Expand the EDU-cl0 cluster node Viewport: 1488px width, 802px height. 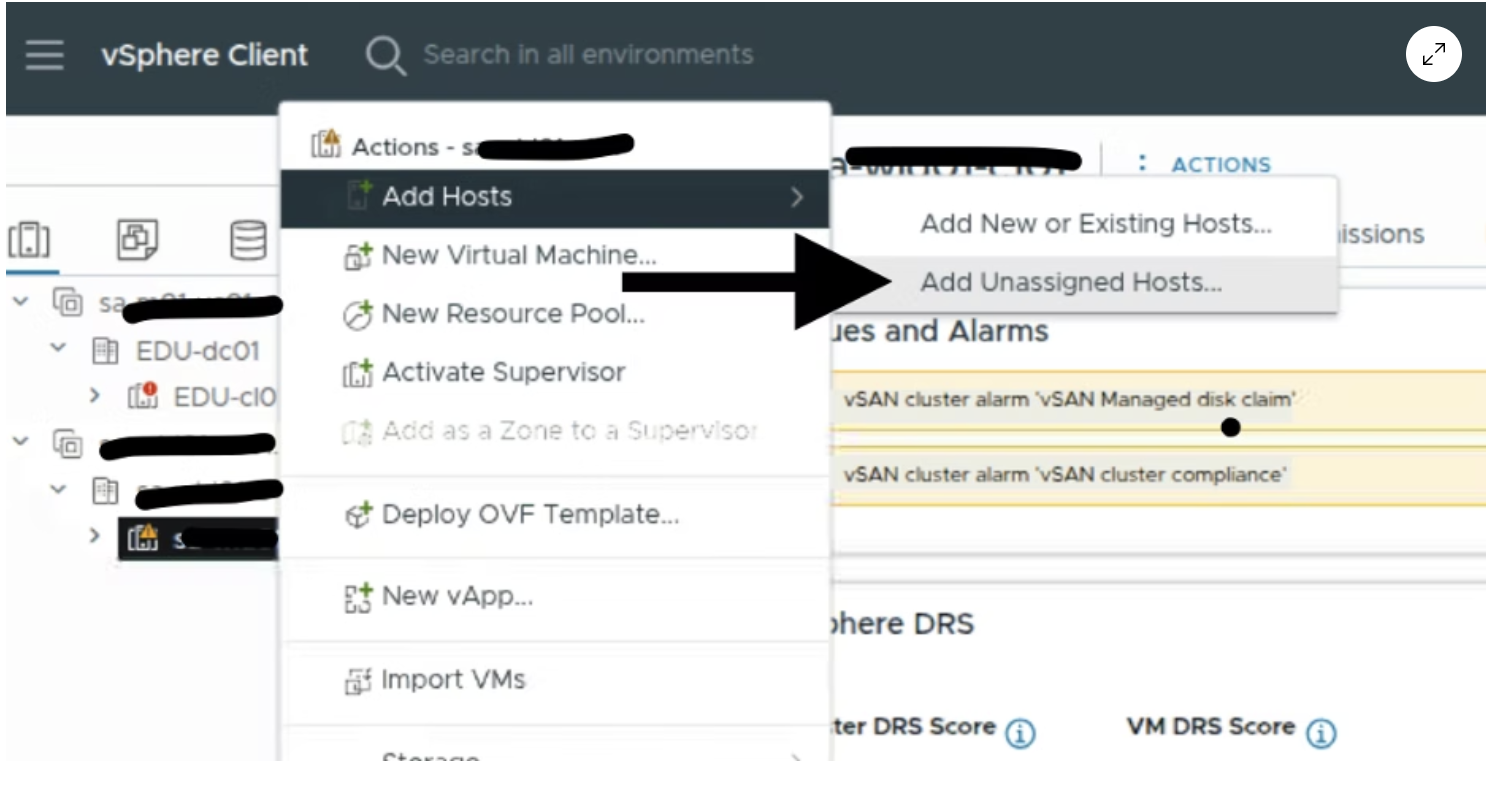tap(95, 396)
